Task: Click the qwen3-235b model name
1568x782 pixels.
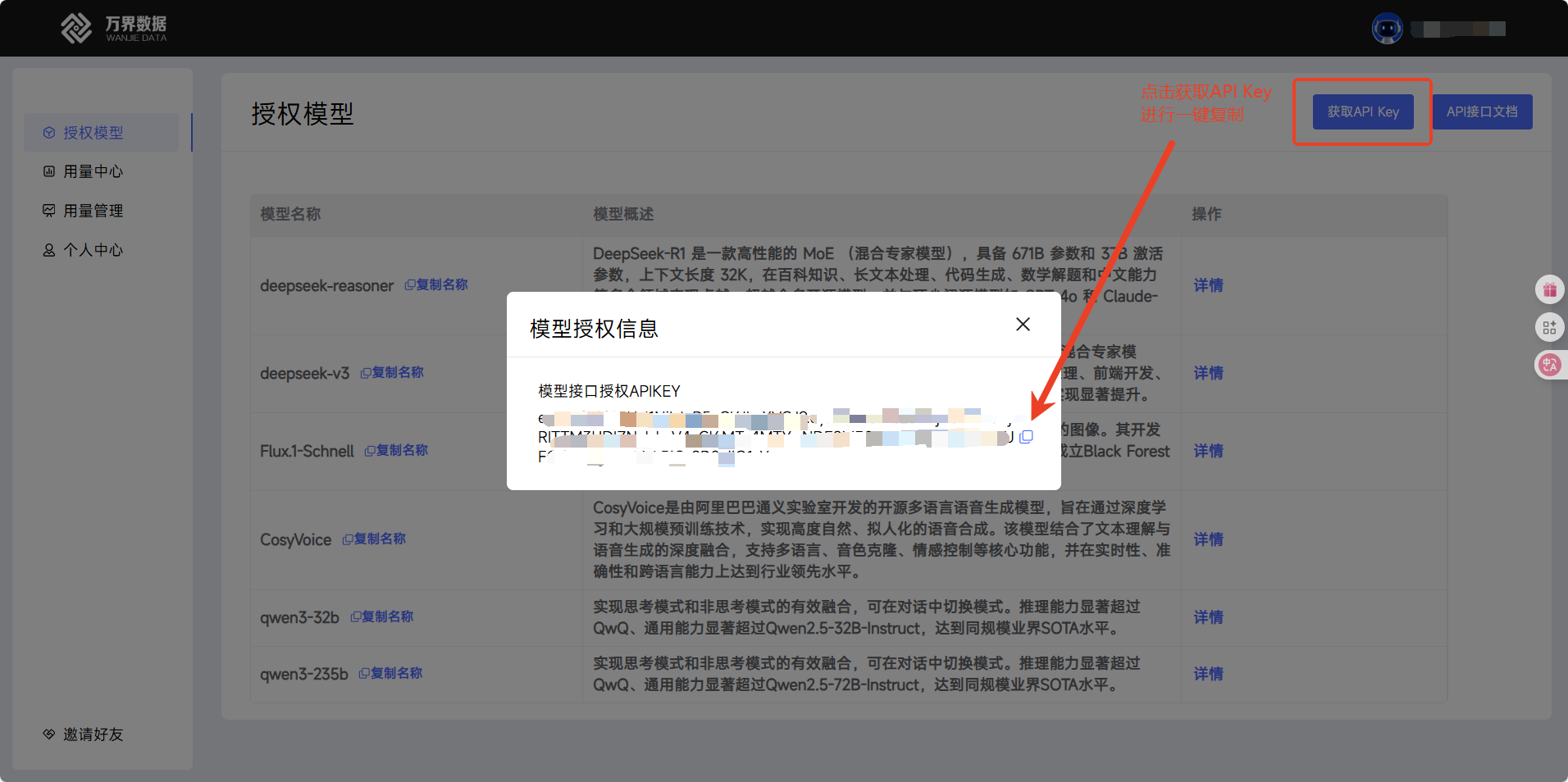Action: click(304, 675)
